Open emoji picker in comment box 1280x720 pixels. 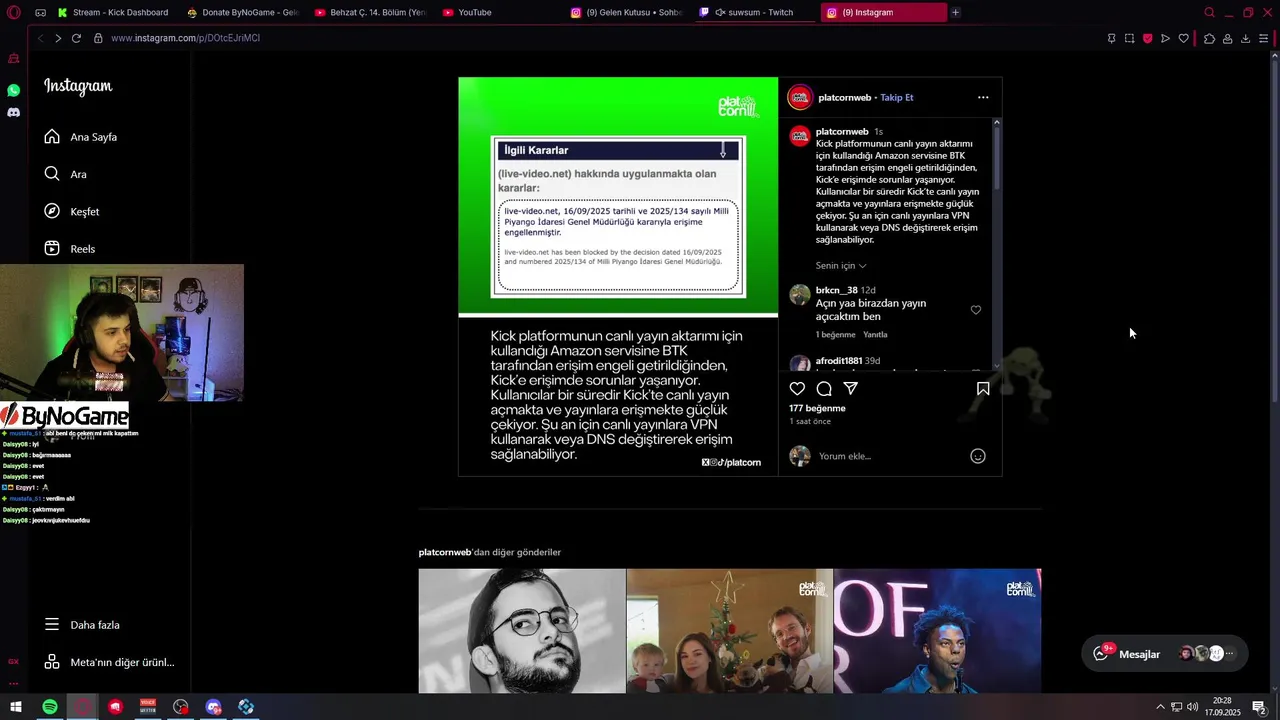tap(978, 456)
